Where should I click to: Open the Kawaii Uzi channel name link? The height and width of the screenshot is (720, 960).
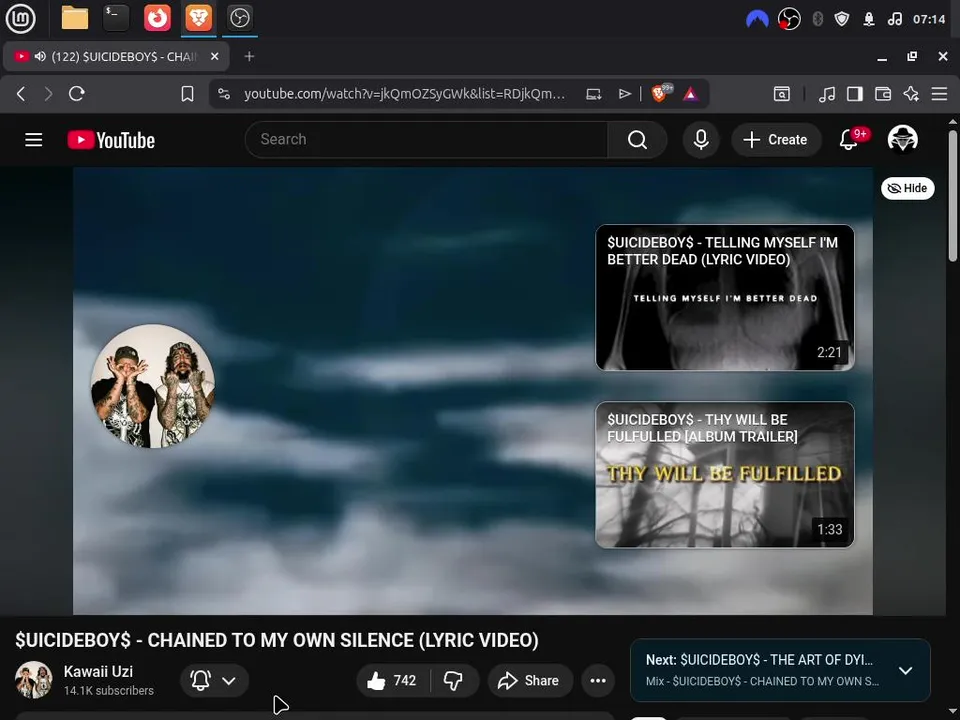(98, 672)
